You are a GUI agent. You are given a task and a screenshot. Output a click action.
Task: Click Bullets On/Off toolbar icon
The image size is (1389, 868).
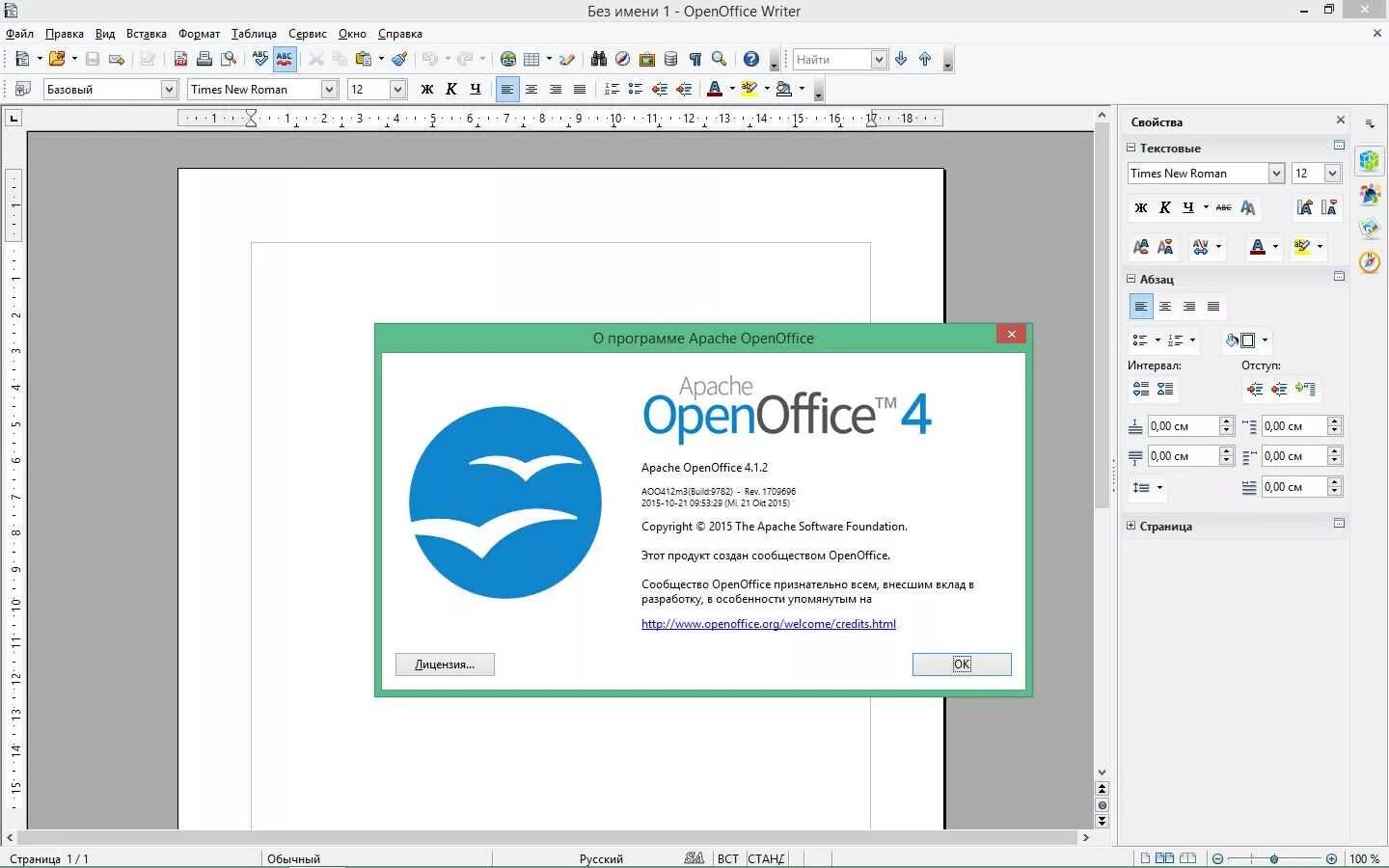coord(636,89)
